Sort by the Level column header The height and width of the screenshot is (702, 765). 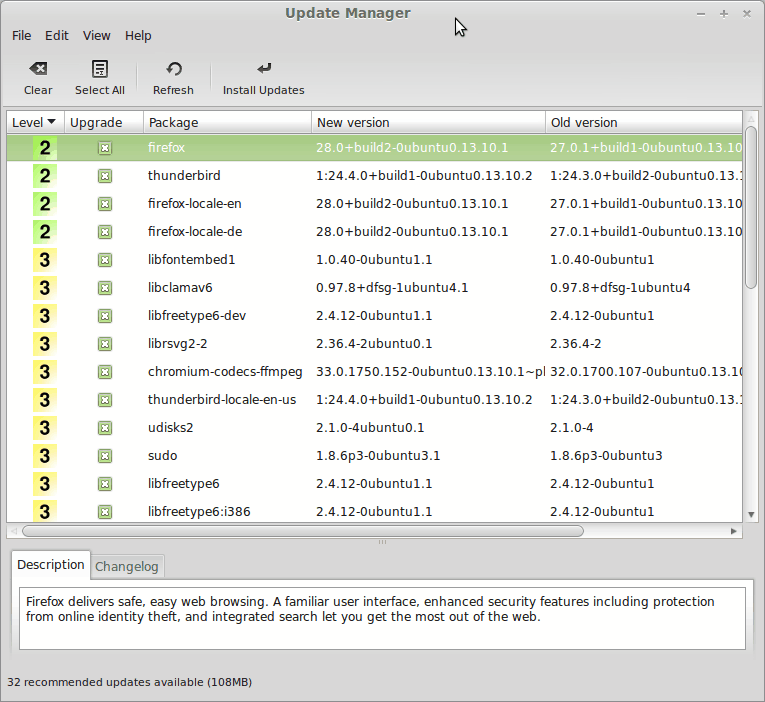point(36,122)
